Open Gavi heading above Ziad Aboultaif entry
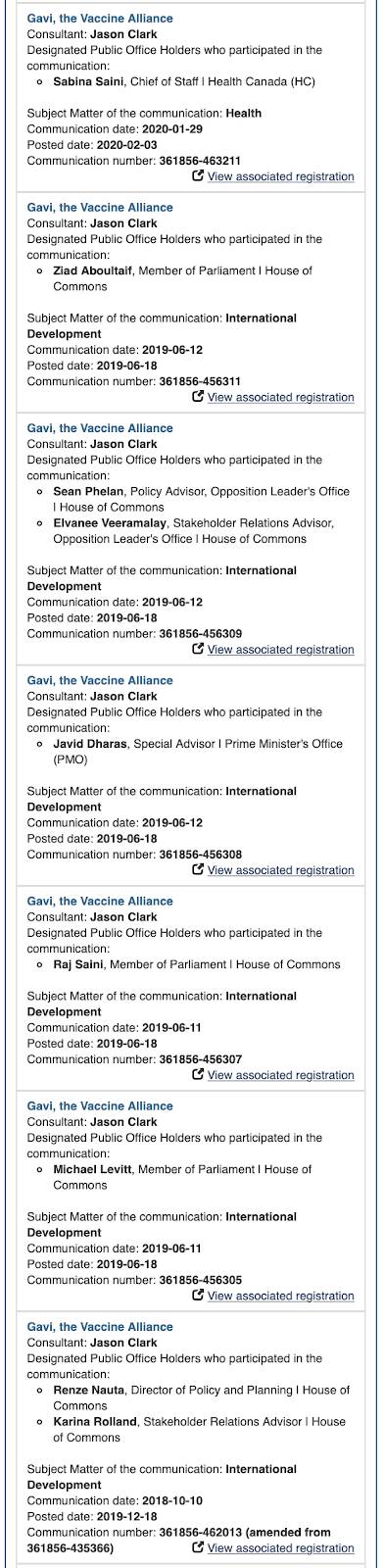Image resolution: width=383 pixels, height=1568 pixels. (x=100, y=208)
